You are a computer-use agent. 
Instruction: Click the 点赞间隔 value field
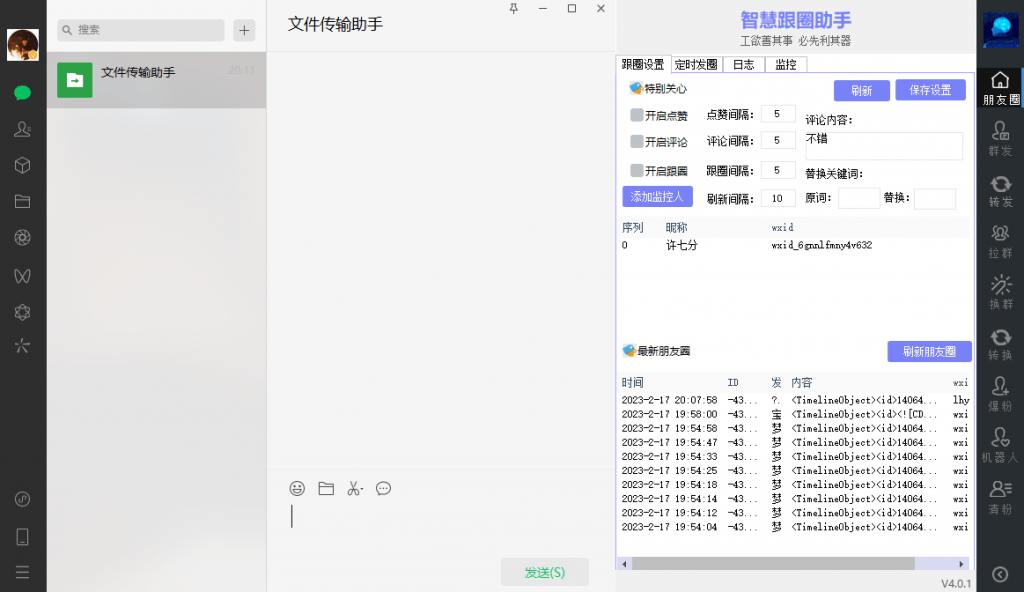pos(778,114)
